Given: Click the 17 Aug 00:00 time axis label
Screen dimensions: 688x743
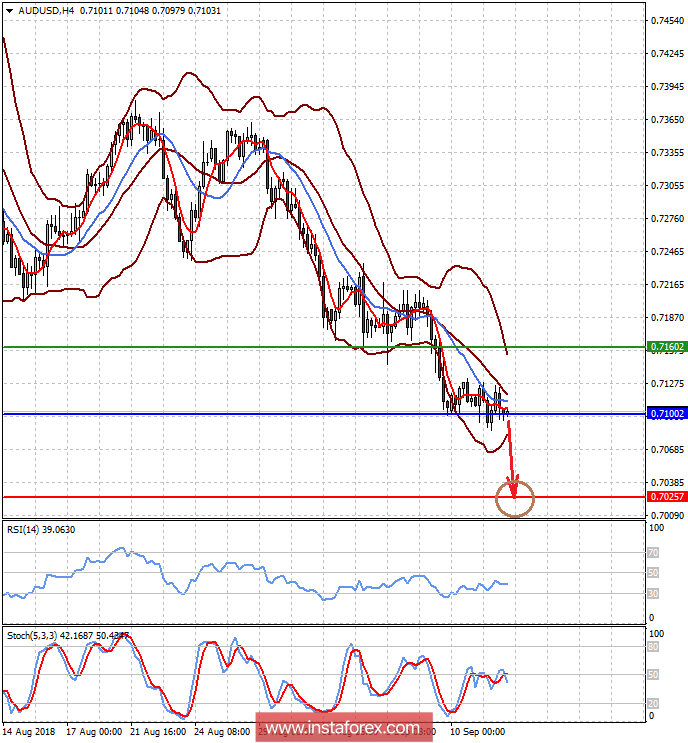Looking at the screenshot, I should (x=94, y=732).
